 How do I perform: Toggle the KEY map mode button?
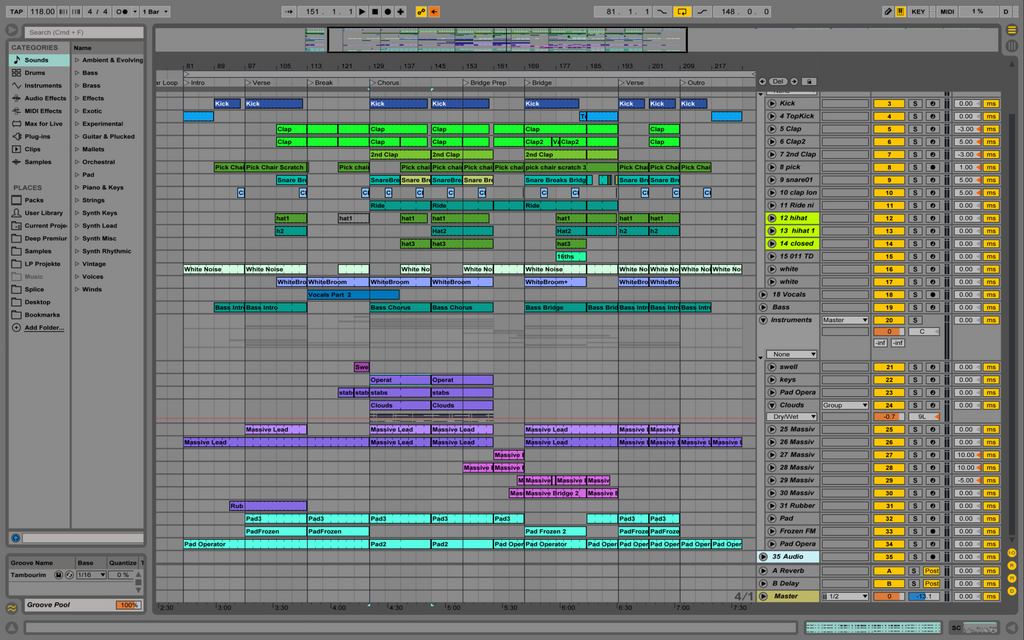click(x=918, y=12)
